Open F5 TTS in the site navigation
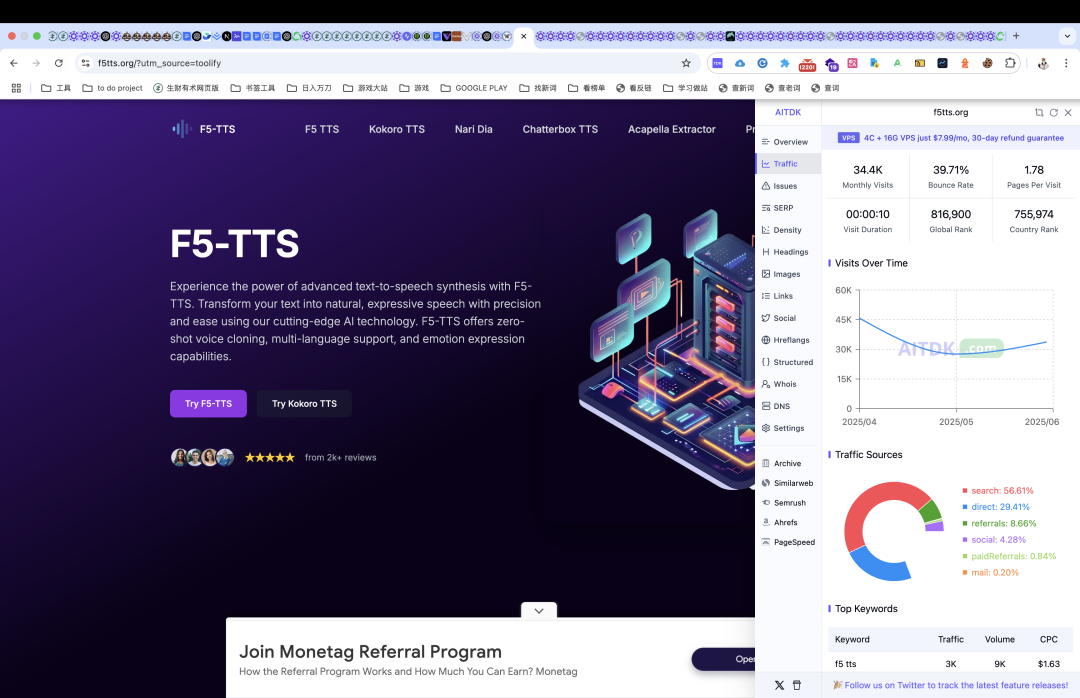 [x=322, y=129]
